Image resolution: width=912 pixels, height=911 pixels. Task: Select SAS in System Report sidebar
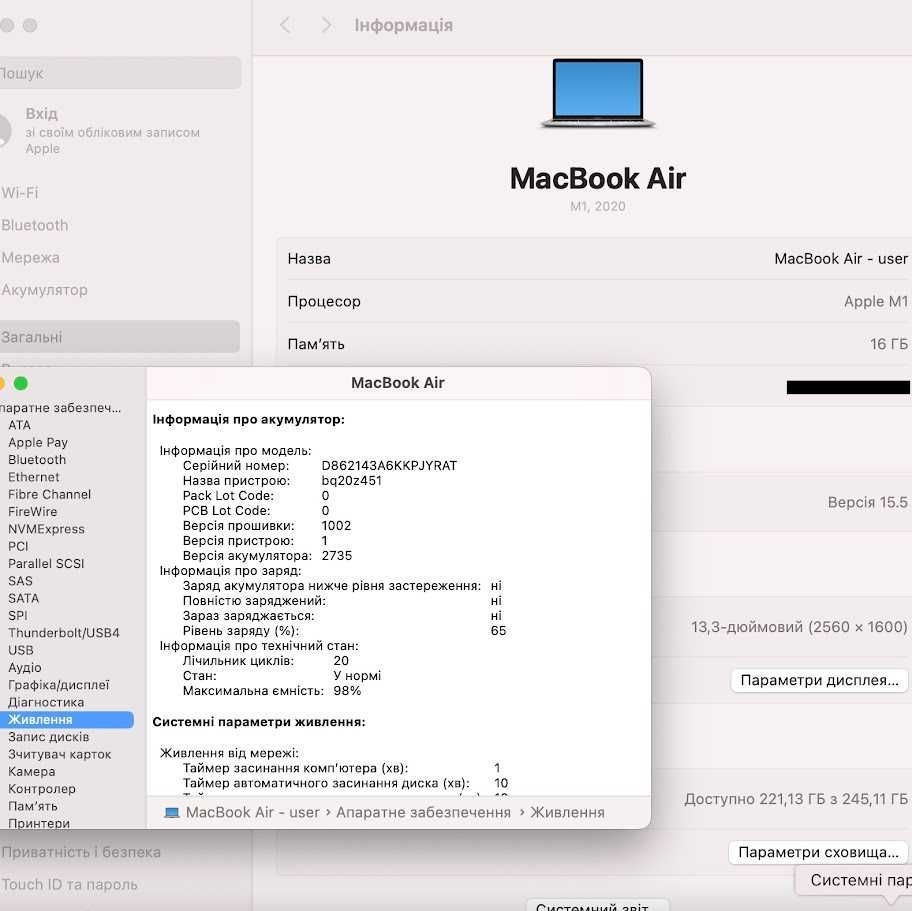20,581
